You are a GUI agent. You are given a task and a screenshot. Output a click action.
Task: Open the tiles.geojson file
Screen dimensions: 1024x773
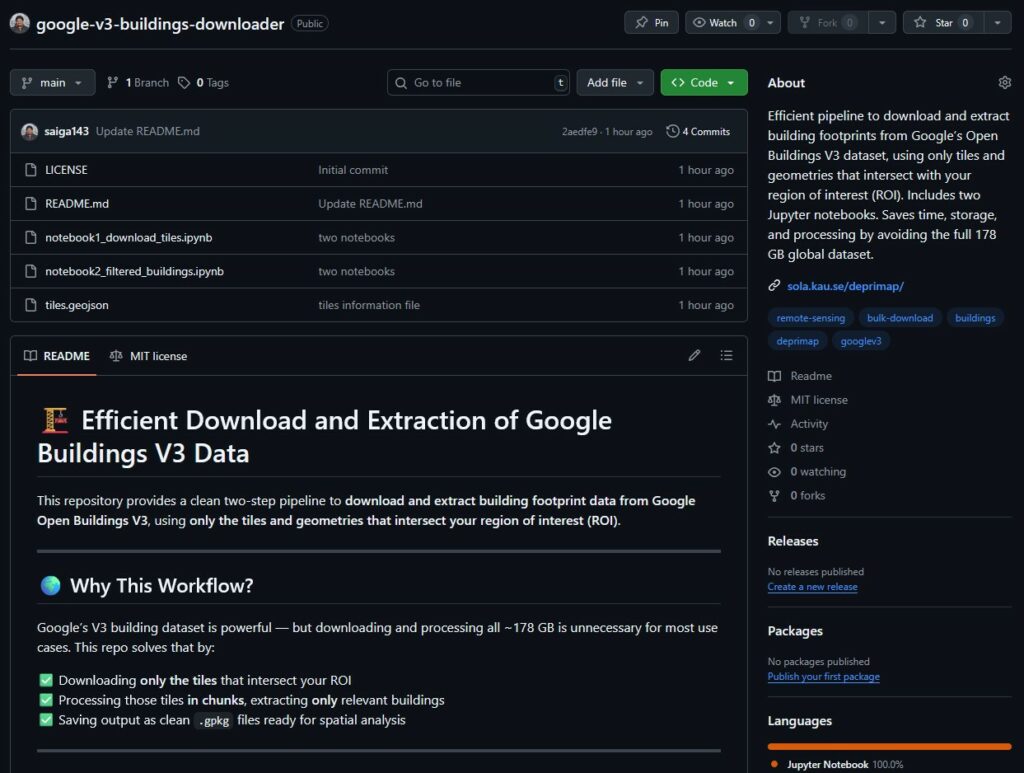click(76, 305)
